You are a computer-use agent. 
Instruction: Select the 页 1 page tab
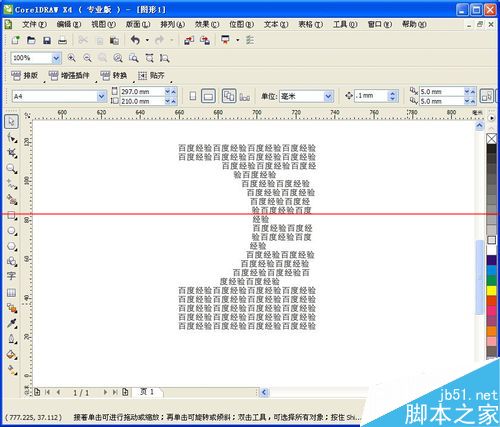coord(147,392)
